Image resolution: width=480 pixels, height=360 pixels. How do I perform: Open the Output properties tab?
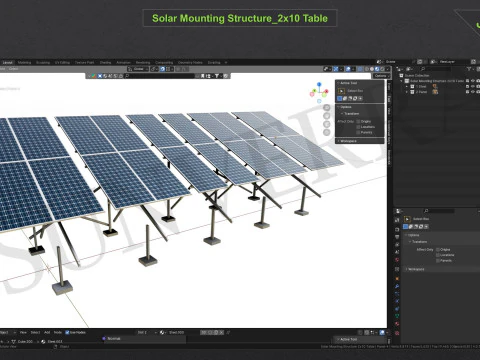(x=397, y=237)
